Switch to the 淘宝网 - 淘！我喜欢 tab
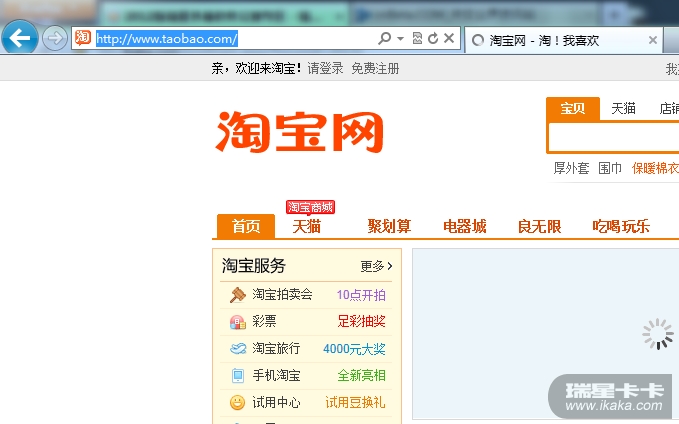Screen dimensions: 679x424 563,40
